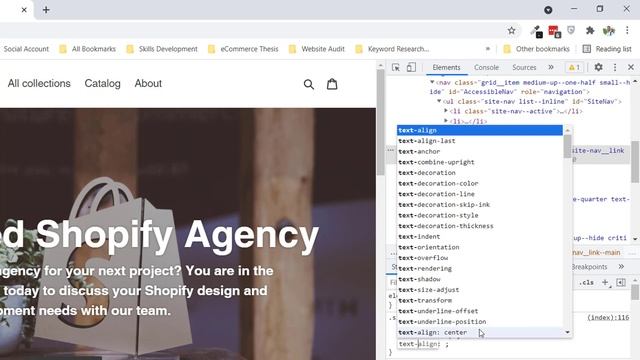Choose text-transform suggestion

(480, 300)
